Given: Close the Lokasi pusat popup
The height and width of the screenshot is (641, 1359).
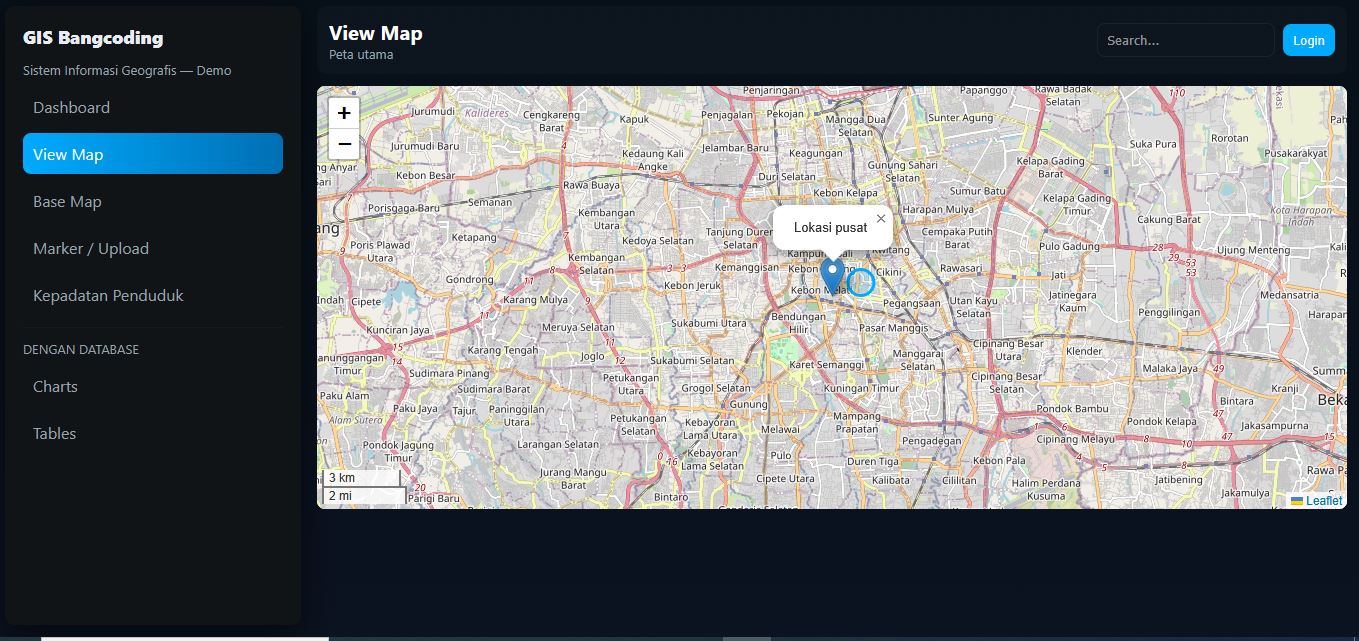Looking at the screenshot, I should click(x=881, y=218).
